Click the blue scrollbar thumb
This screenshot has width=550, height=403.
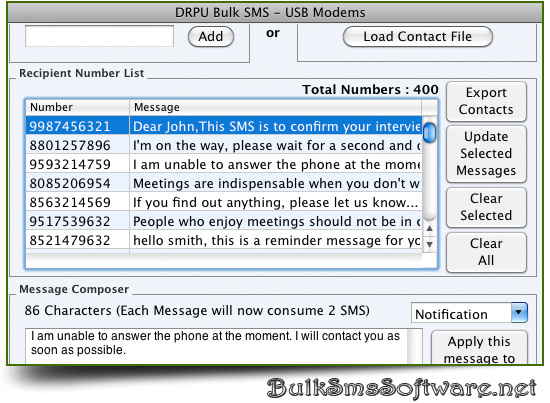[429, 133]
